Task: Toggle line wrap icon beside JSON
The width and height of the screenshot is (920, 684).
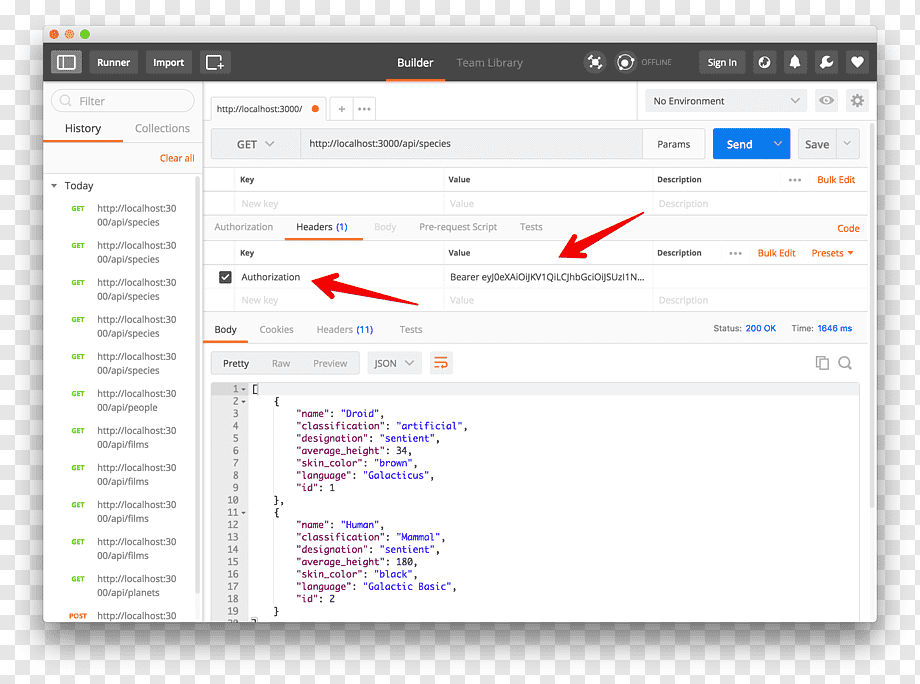Action: point(441,363)
